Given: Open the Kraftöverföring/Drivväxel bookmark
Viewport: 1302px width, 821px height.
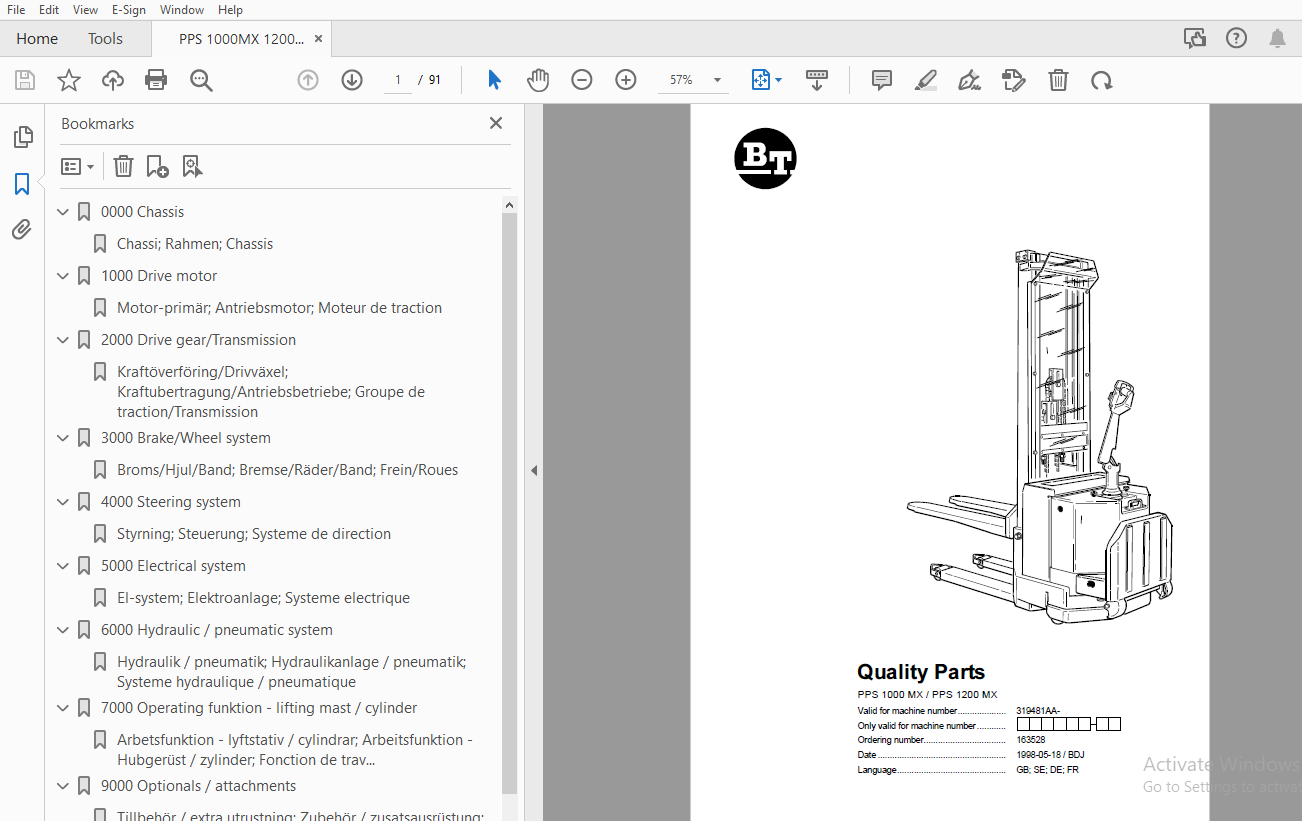Looking at the screenshot, I should click(271, 392).
